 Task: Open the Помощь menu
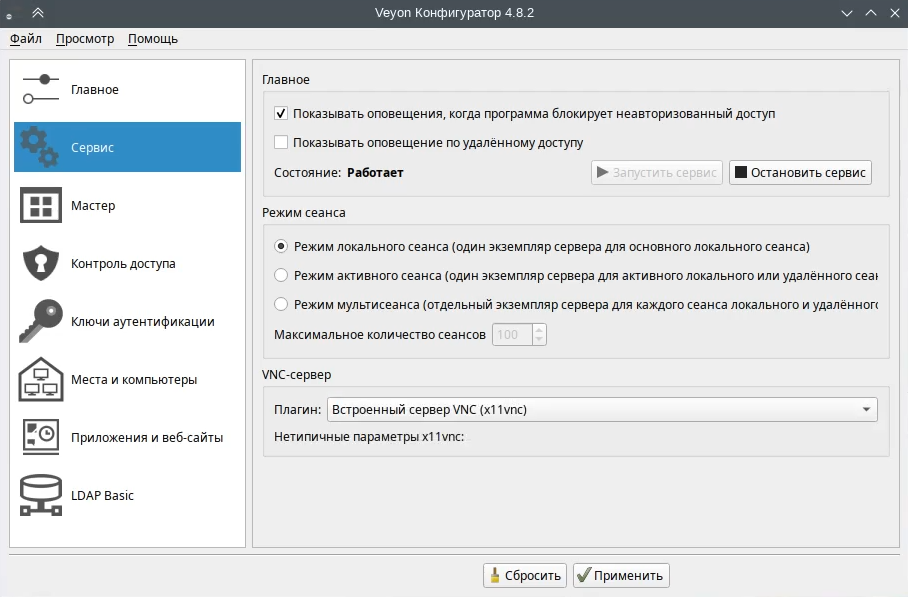pyautogui.click(x=153, y=39)
